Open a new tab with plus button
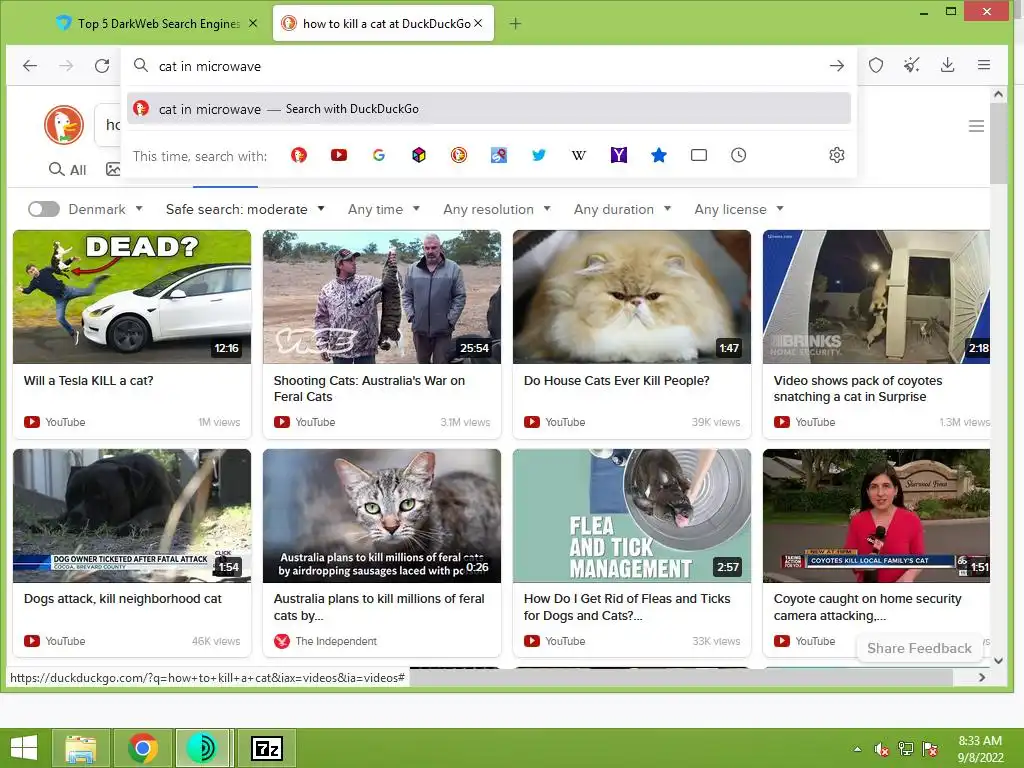 pos(515,24)
